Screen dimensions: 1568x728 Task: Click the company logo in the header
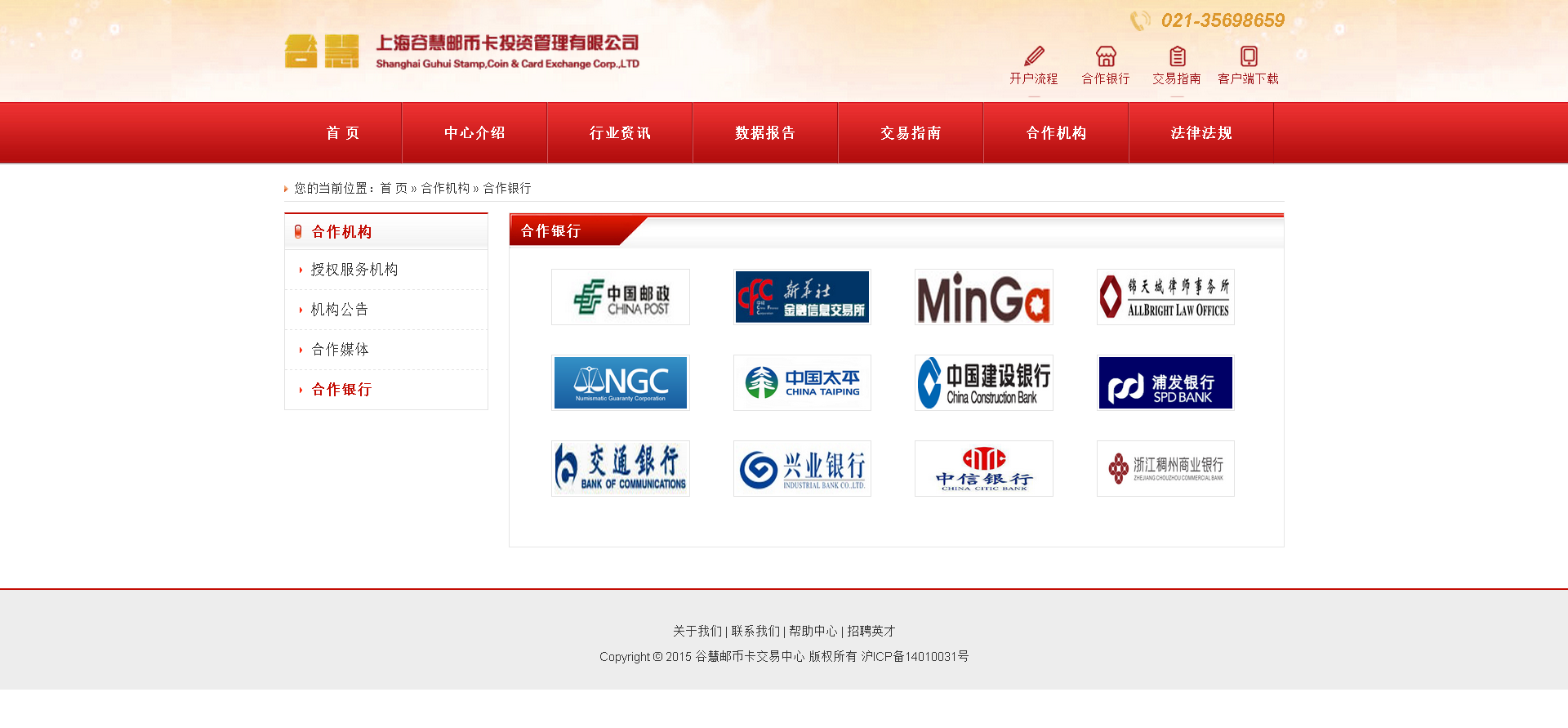coord(461,51)
